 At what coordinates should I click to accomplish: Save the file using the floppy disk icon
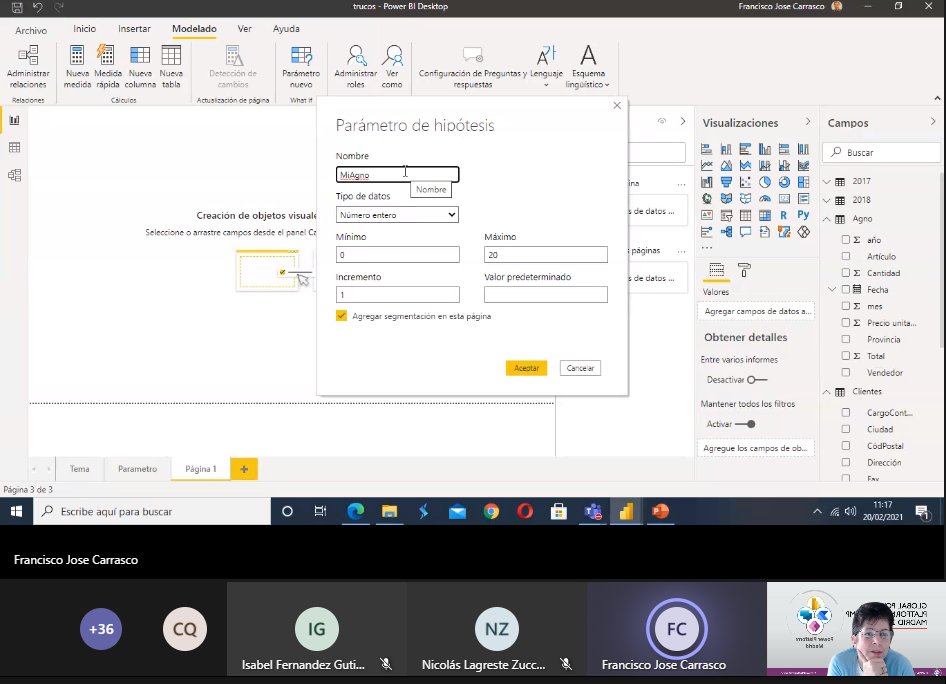click(17, 7)
